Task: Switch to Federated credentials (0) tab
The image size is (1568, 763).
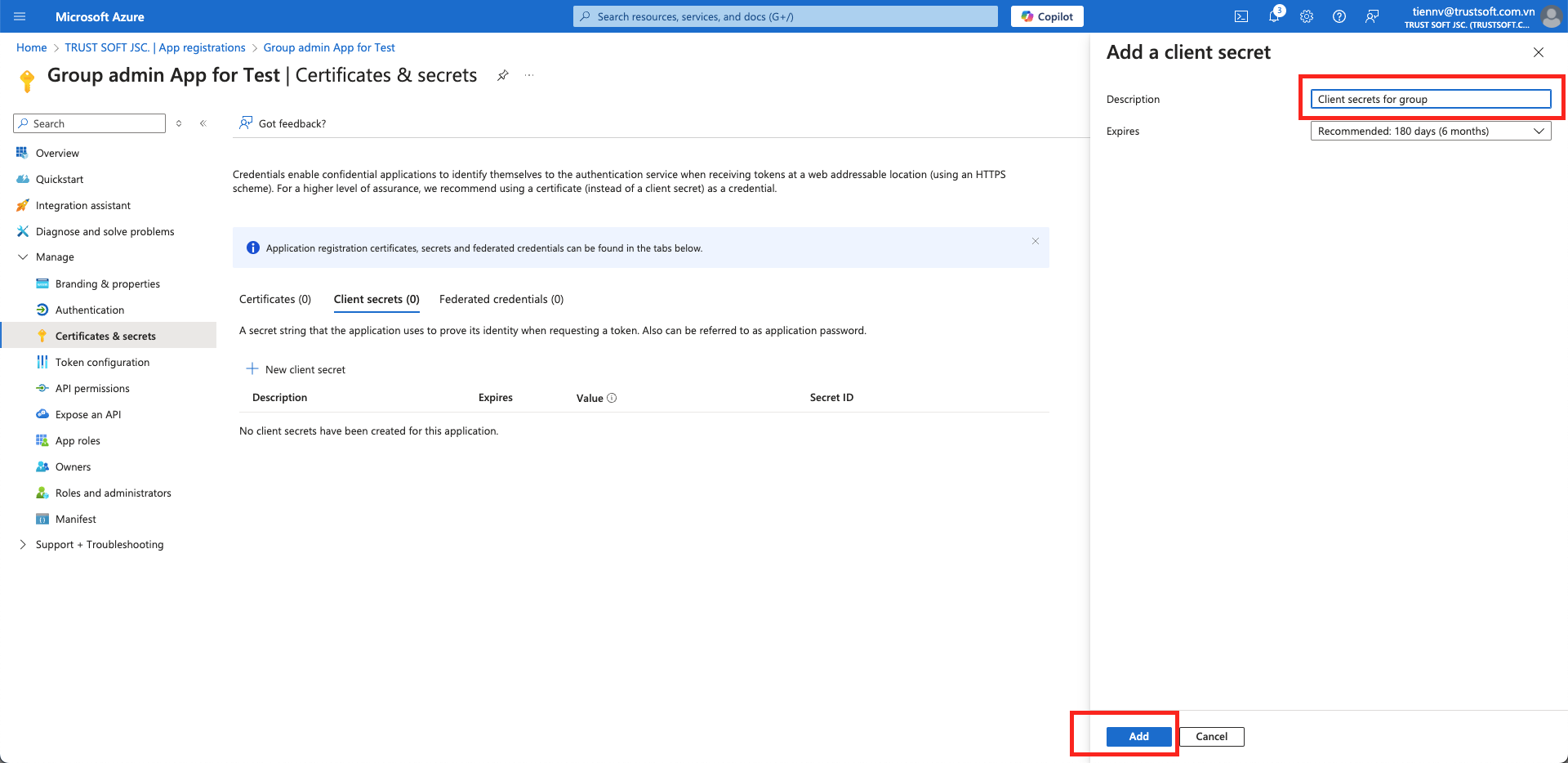Action: [501, 299]
